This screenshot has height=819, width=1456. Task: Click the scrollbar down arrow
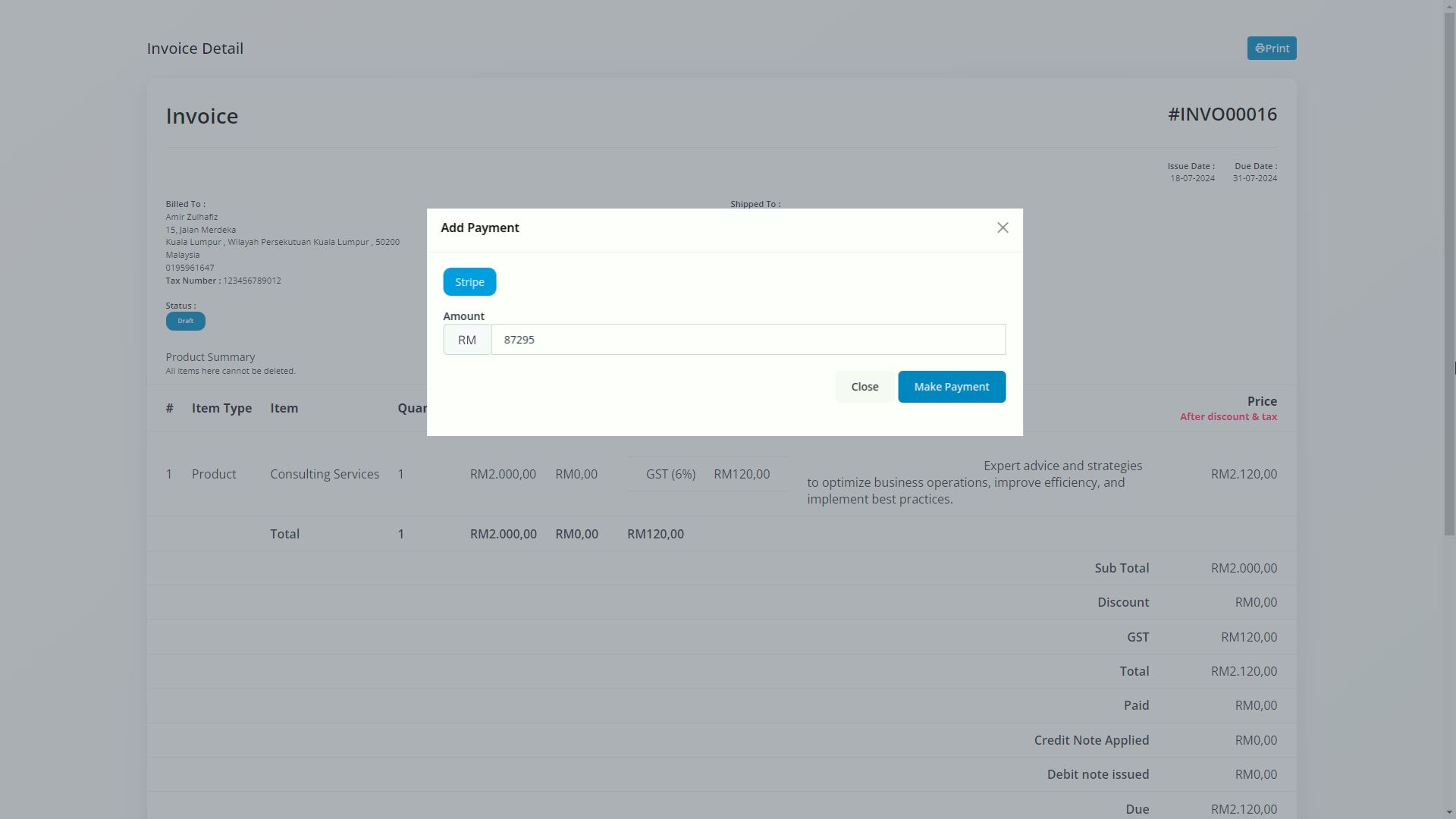point(1449,813)
